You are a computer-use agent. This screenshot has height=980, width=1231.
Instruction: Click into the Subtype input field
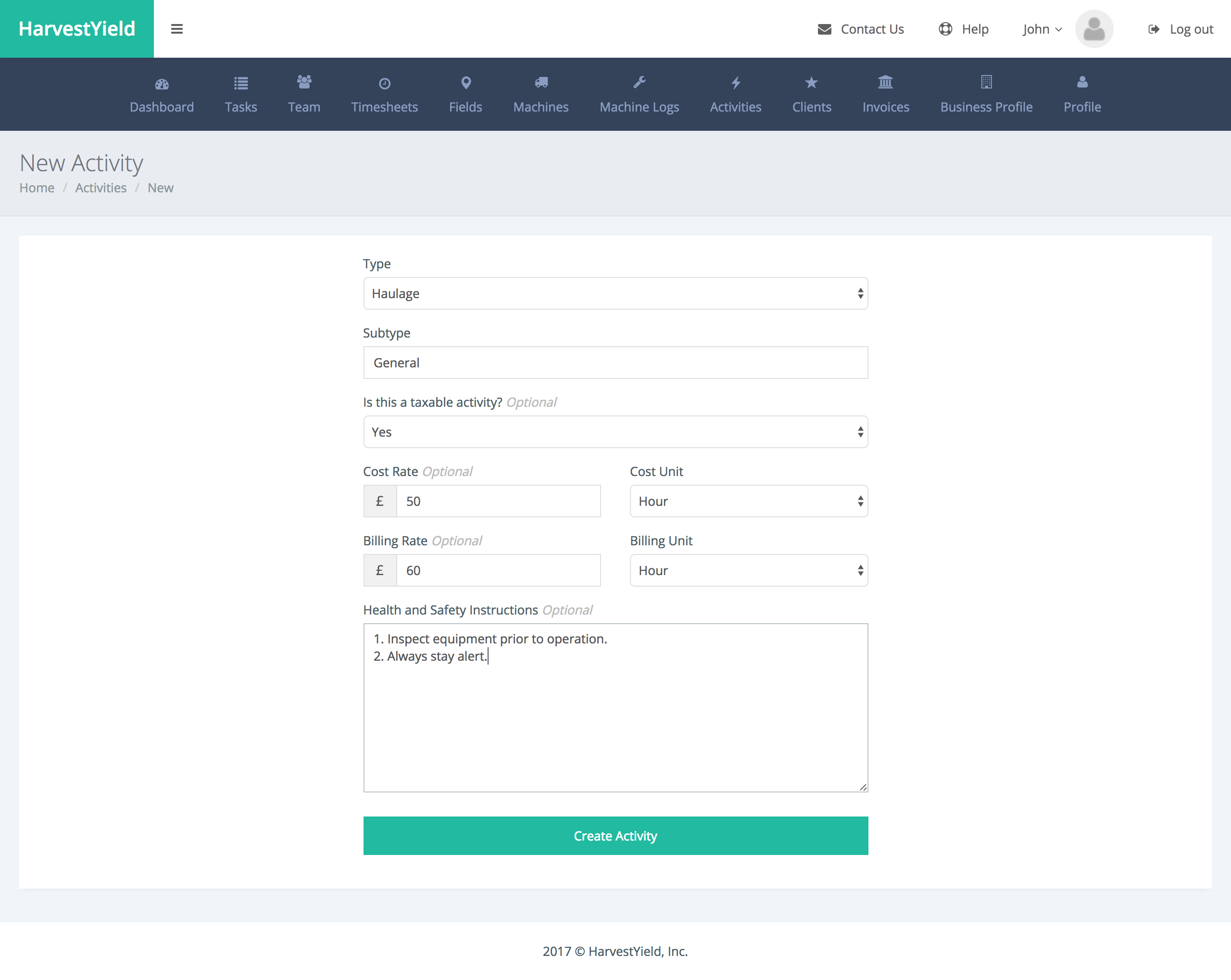[615, 363]
